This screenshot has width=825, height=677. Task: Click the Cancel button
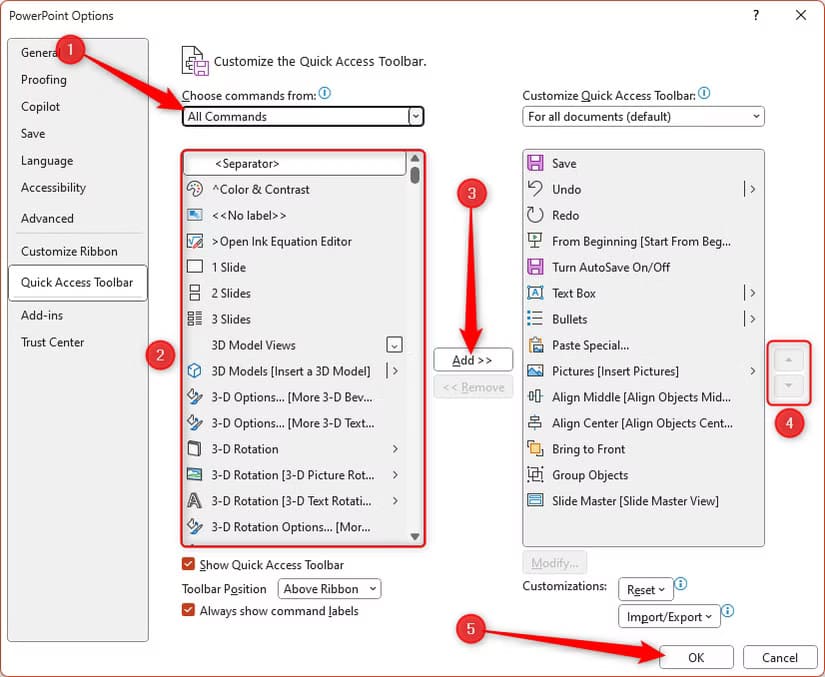coord(779,657)
